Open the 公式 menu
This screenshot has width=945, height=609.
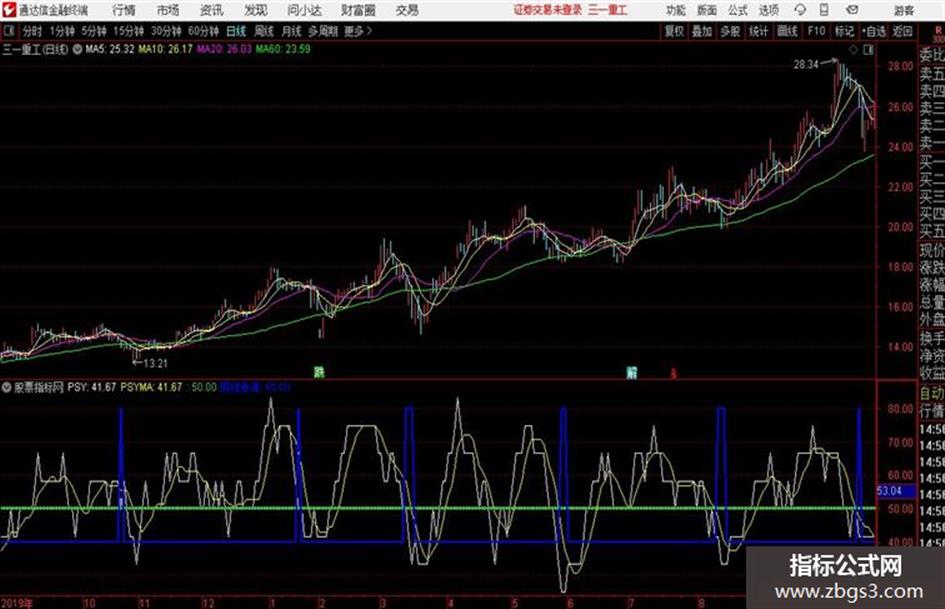tap(738, 10)
